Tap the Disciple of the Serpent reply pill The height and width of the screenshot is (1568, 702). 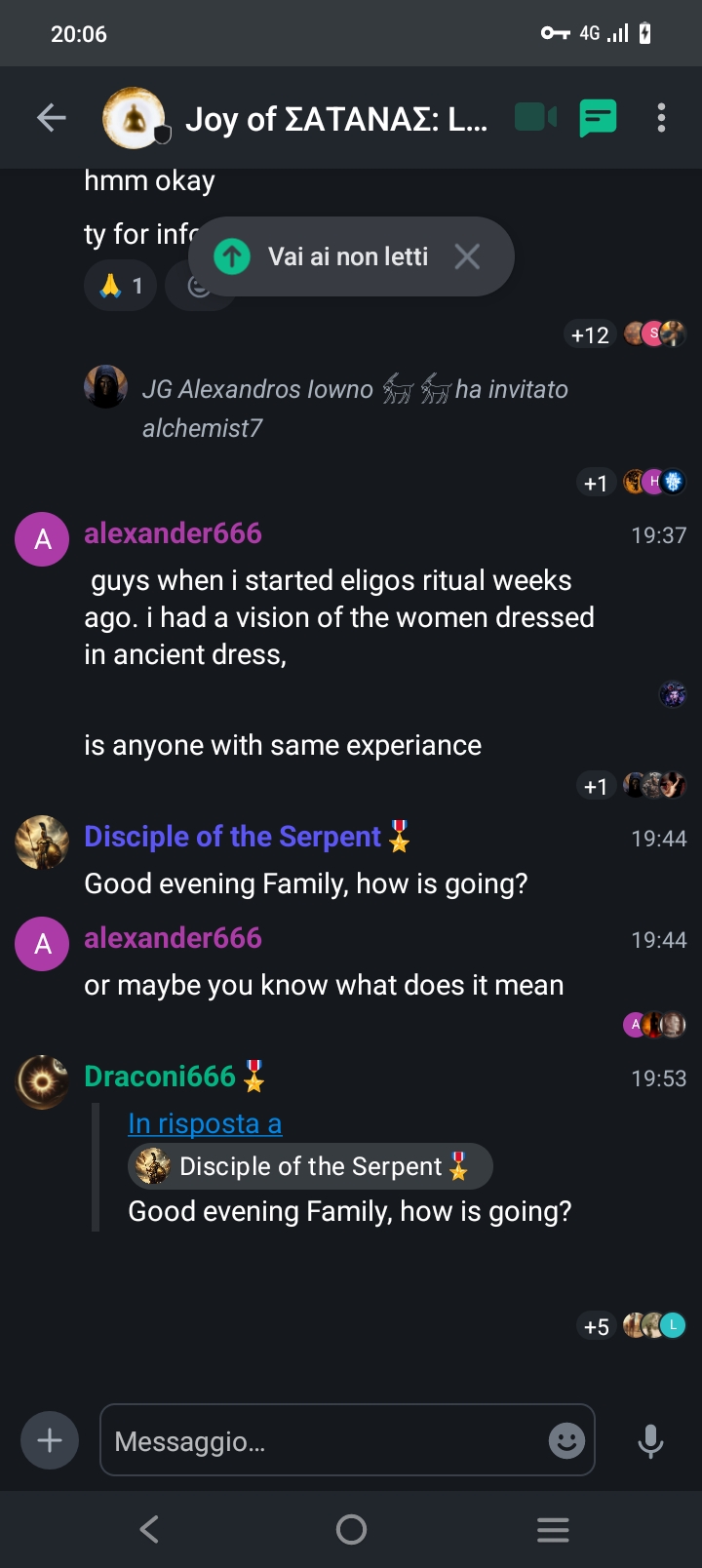click(310, 1166)
